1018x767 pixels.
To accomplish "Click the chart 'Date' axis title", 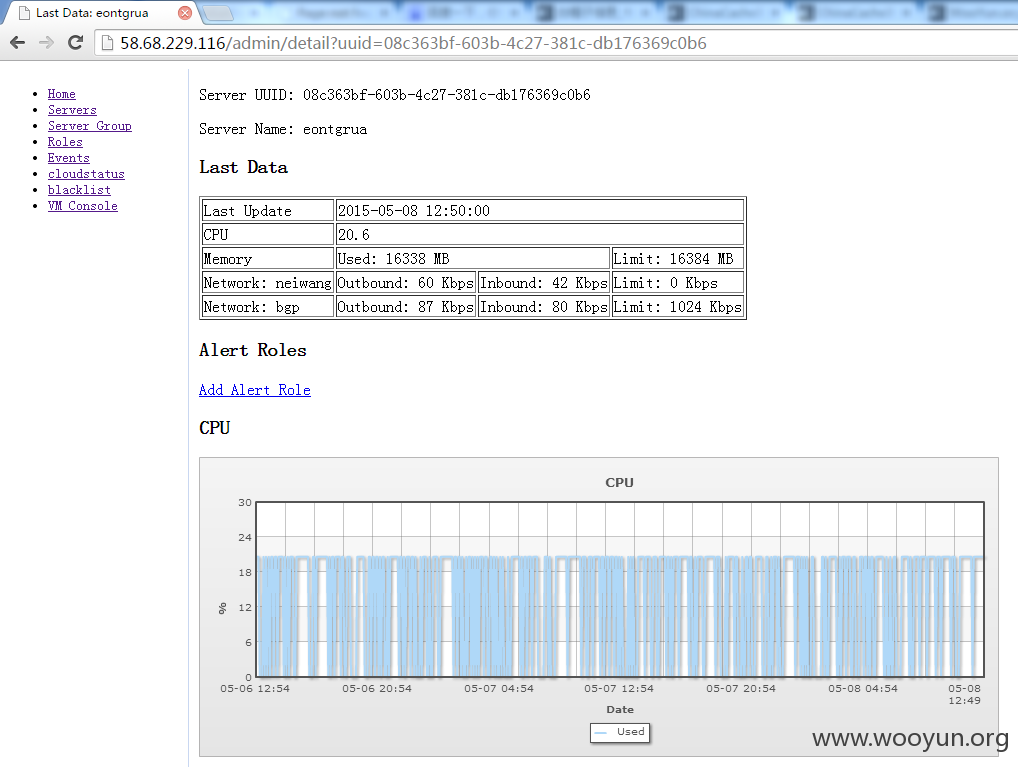I will click(x=620, y=710).
